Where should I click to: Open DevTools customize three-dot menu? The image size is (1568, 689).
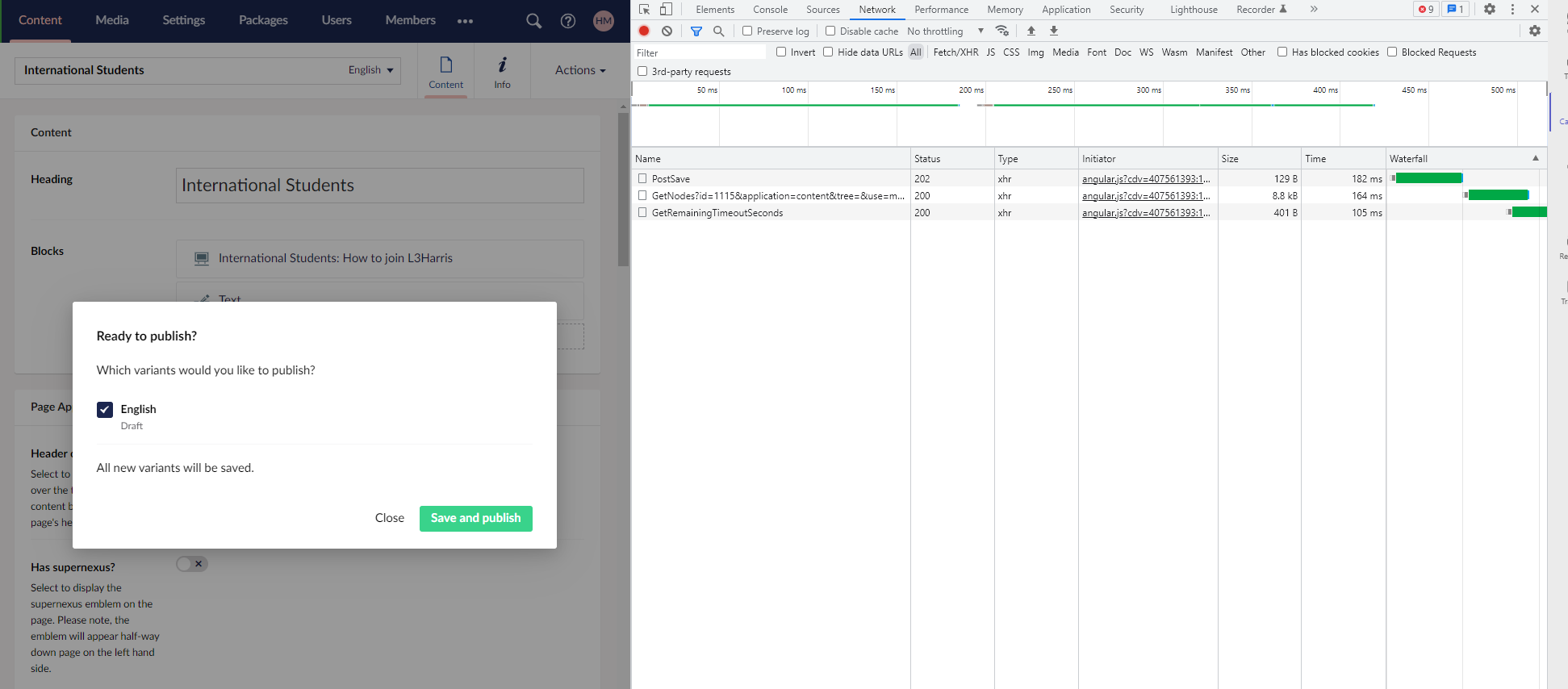pyautogui.click(x=1512, y=10)
